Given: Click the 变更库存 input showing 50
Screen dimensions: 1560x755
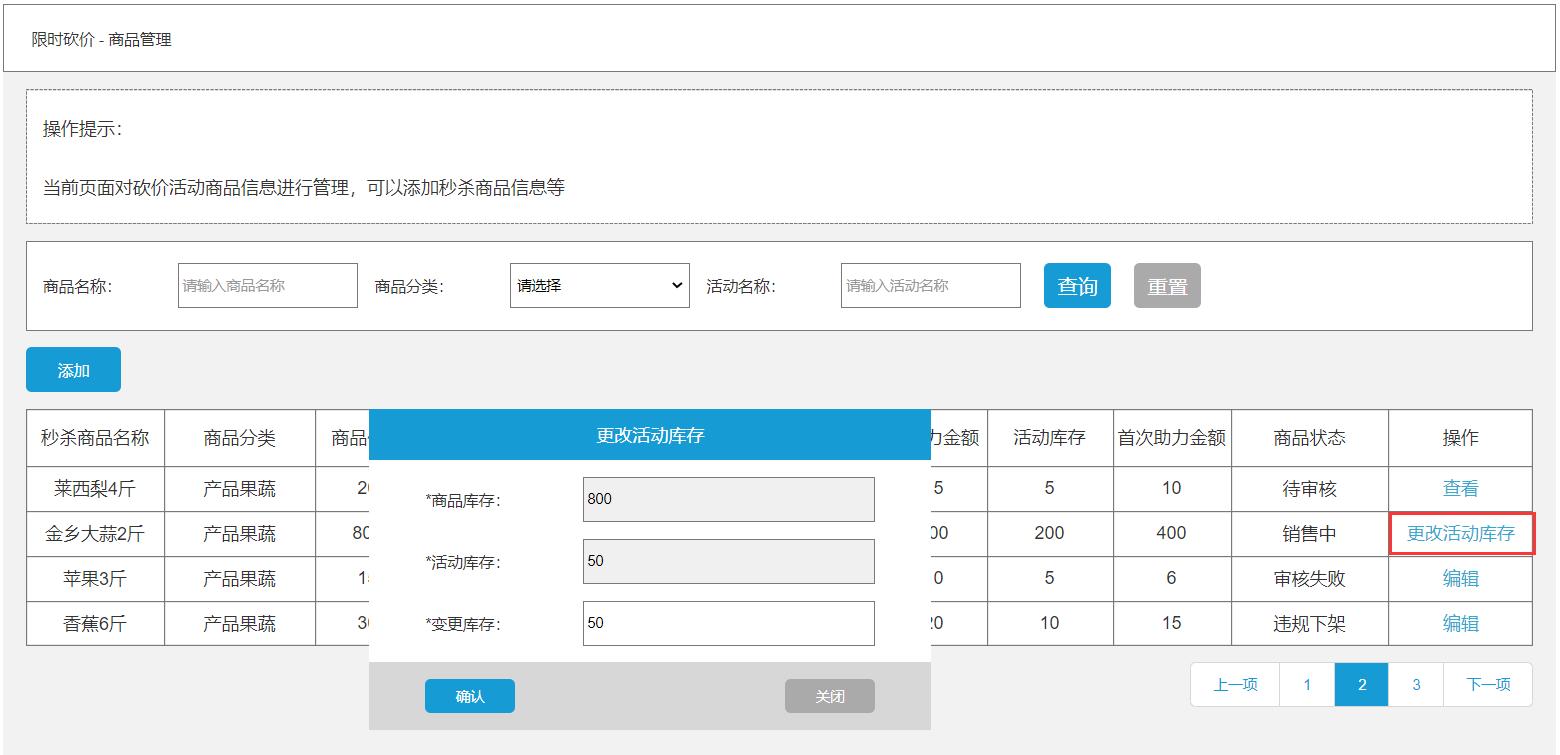Looking at the screenshot, I should coord(728,624).
